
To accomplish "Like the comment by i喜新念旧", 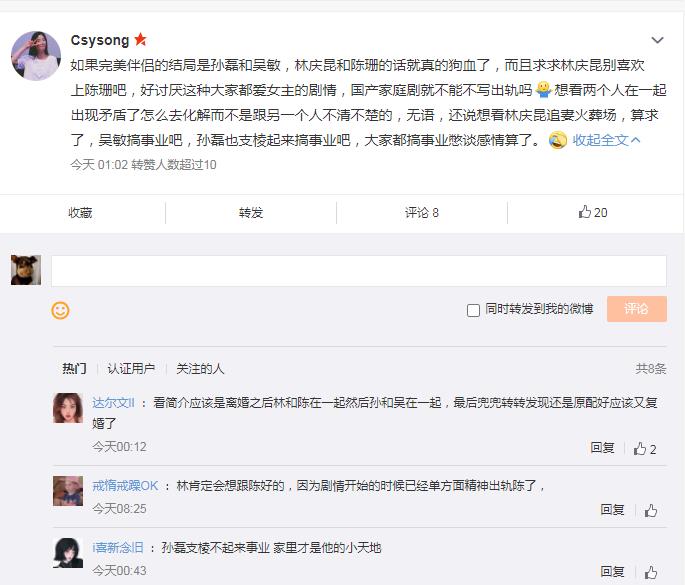I will (x=651, y=572).
